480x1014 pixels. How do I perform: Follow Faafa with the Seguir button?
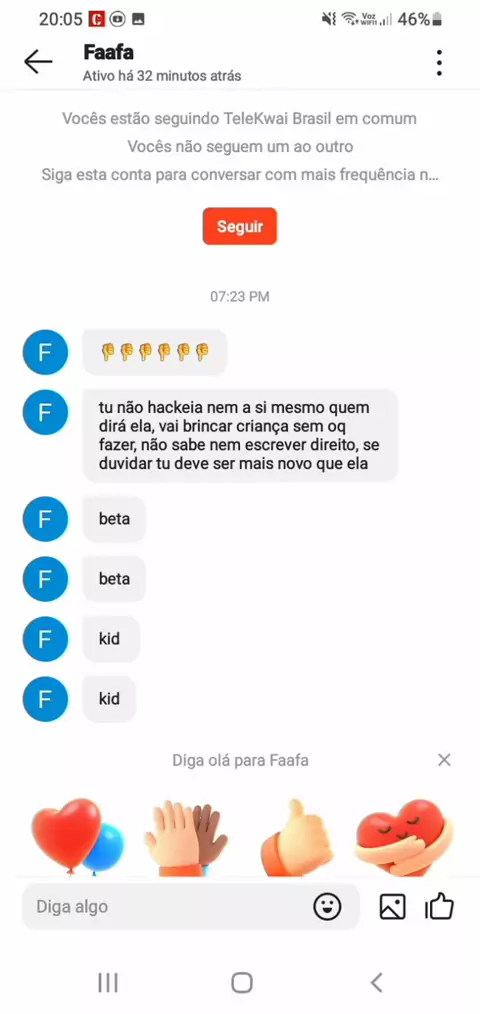click(x=239, y=226)
